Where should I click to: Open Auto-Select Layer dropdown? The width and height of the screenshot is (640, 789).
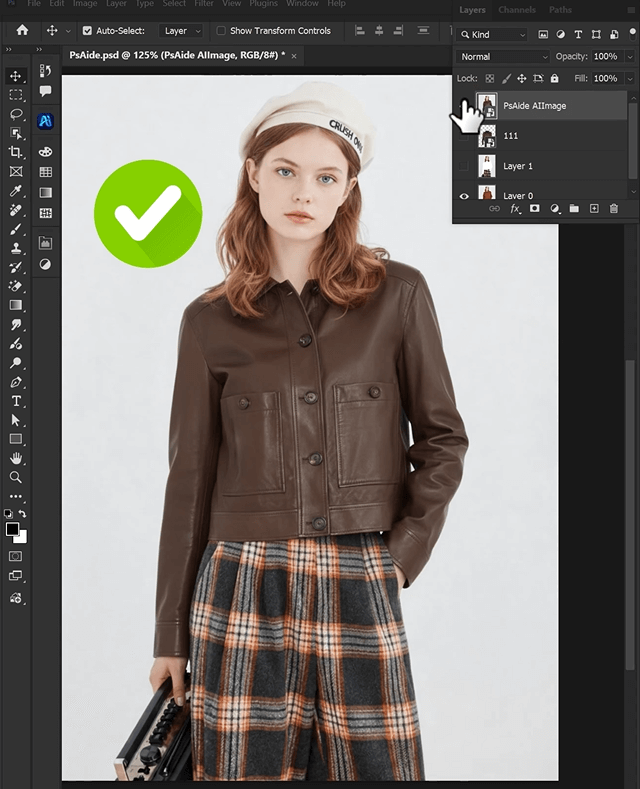click(x=181, y=31)
